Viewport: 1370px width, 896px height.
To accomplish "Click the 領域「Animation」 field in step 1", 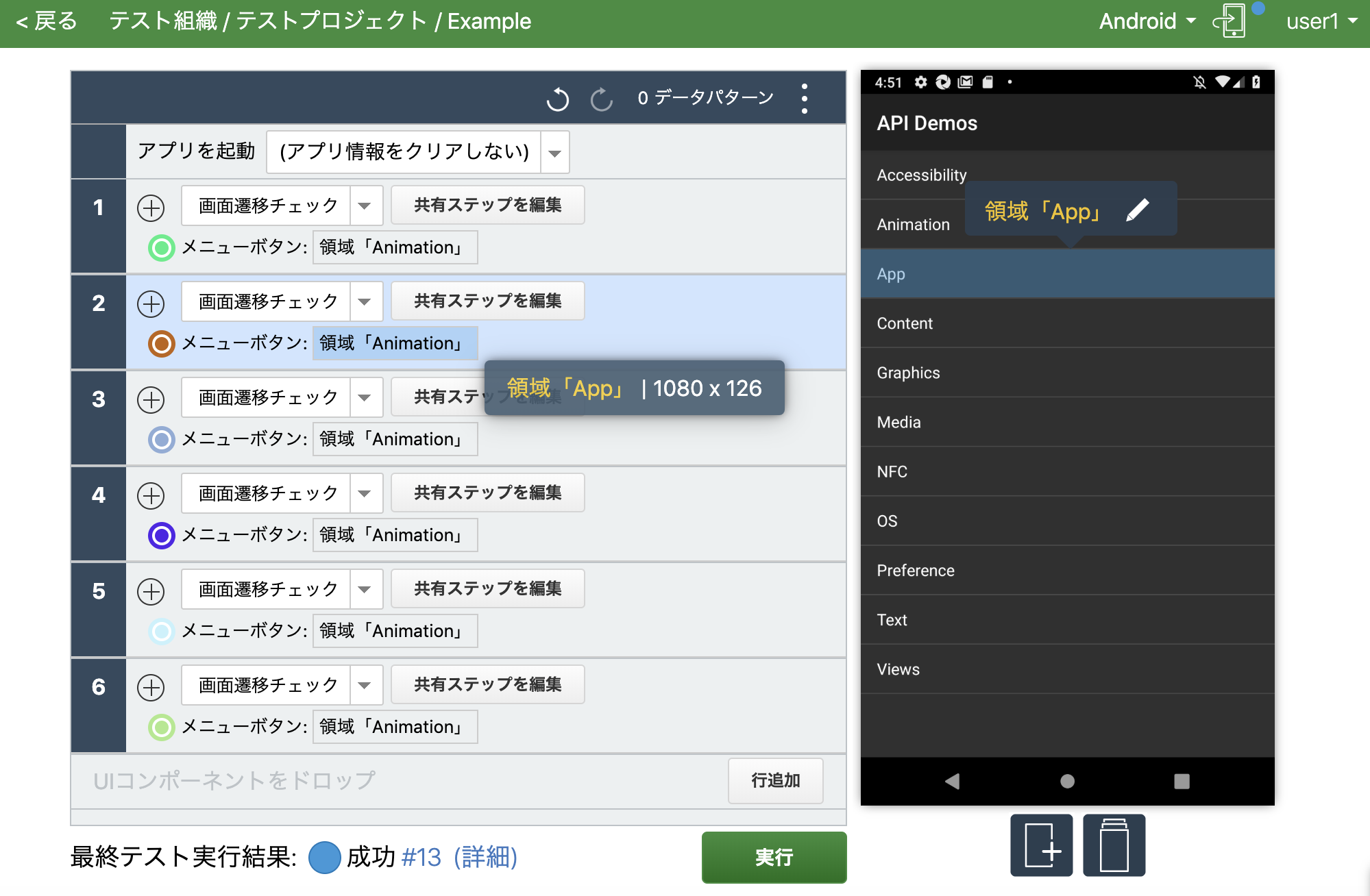I will click(x=395, y=247).
